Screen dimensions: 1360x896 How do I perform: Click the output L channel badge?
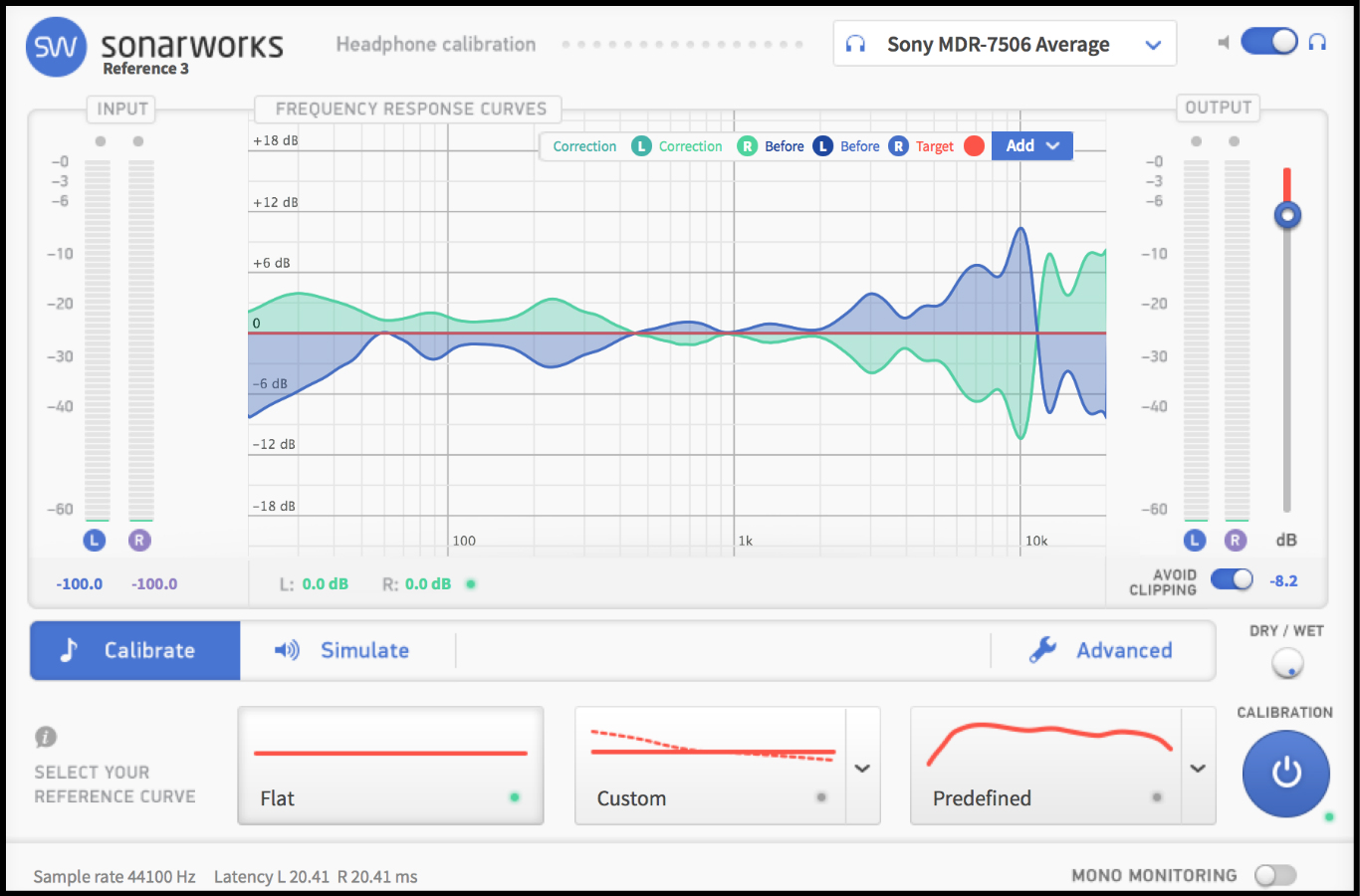1195,540
